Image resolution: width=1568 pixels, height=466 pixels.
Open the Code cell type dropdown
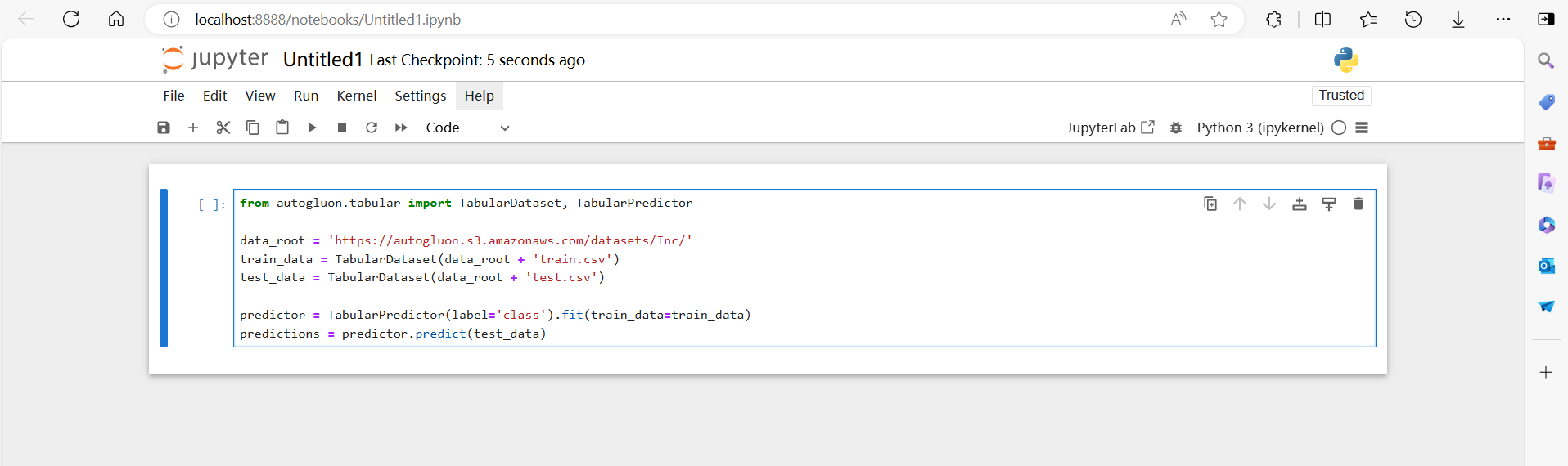click(x=467, y=128)
